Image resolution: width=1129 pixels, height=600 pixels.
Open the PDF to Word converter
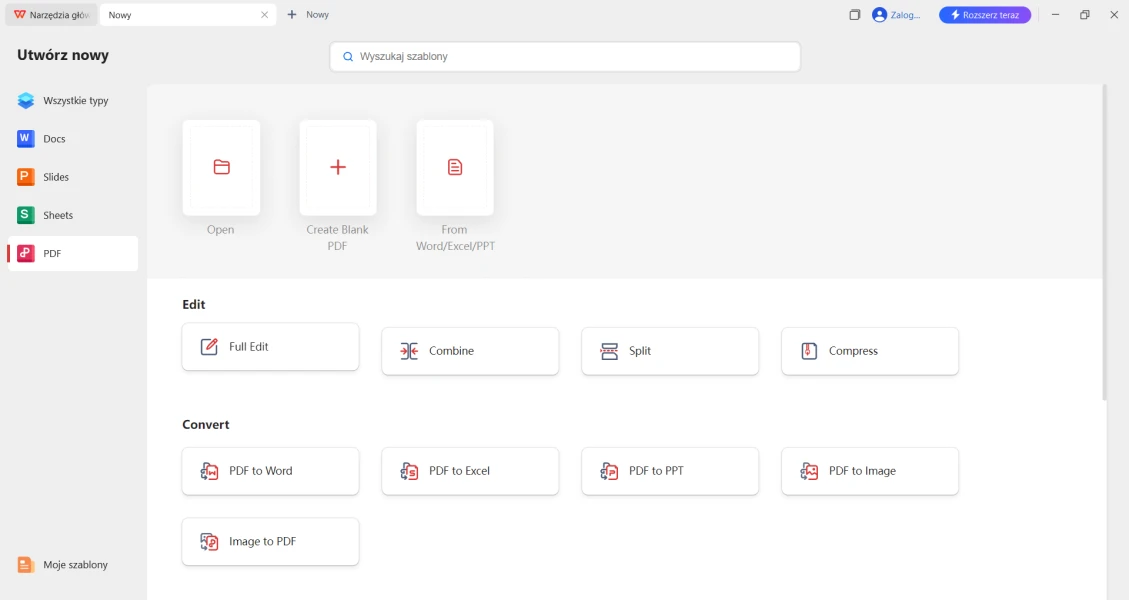270,471
